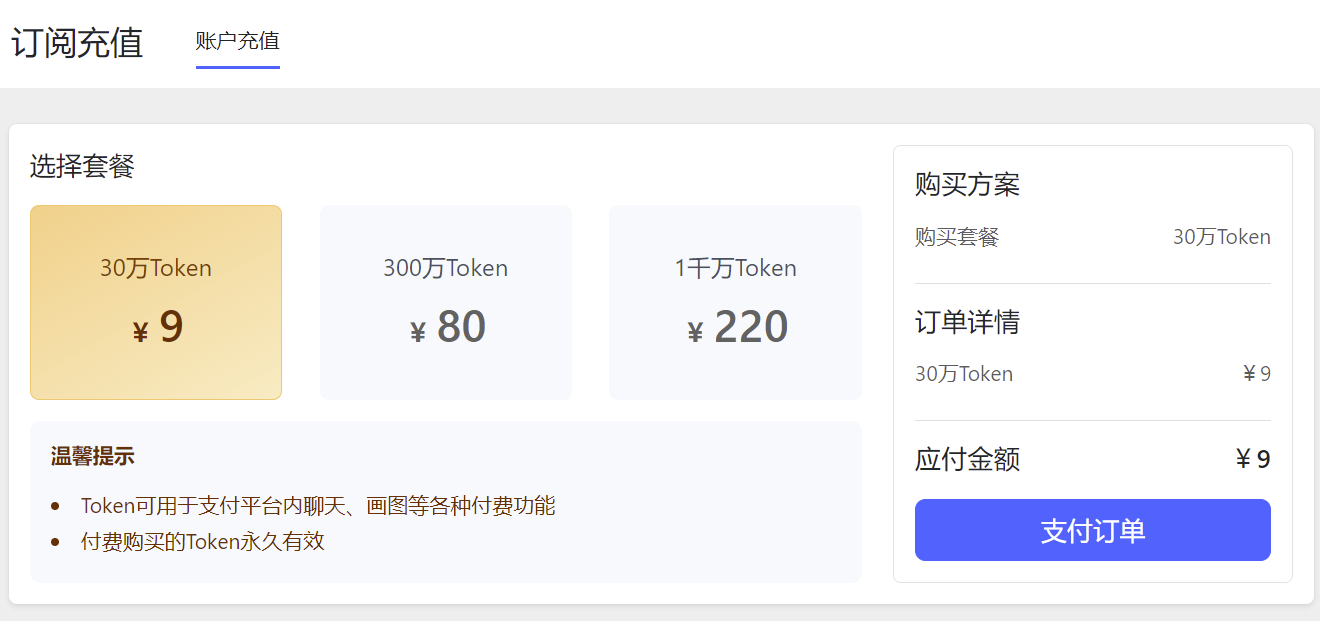
Task: Click the 购买方案 heading
Action: coord(967,185)
